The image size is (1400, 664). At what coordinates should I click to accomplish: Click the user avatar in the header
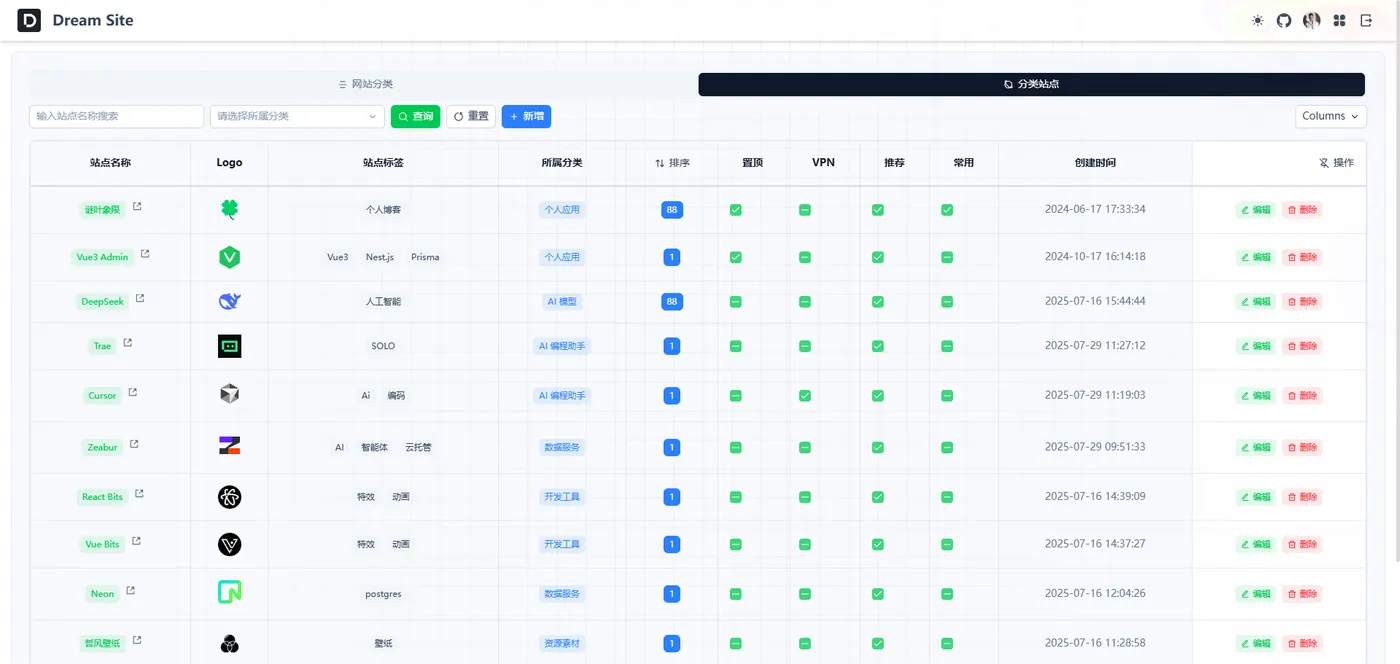pyautogui.click(x=1312, y=20)
